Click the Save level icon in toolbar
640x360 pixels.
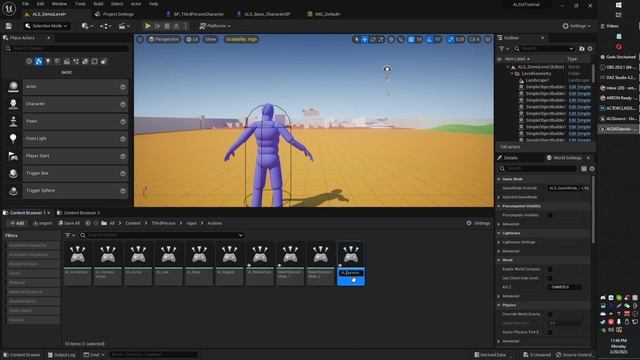pos(9,26)
